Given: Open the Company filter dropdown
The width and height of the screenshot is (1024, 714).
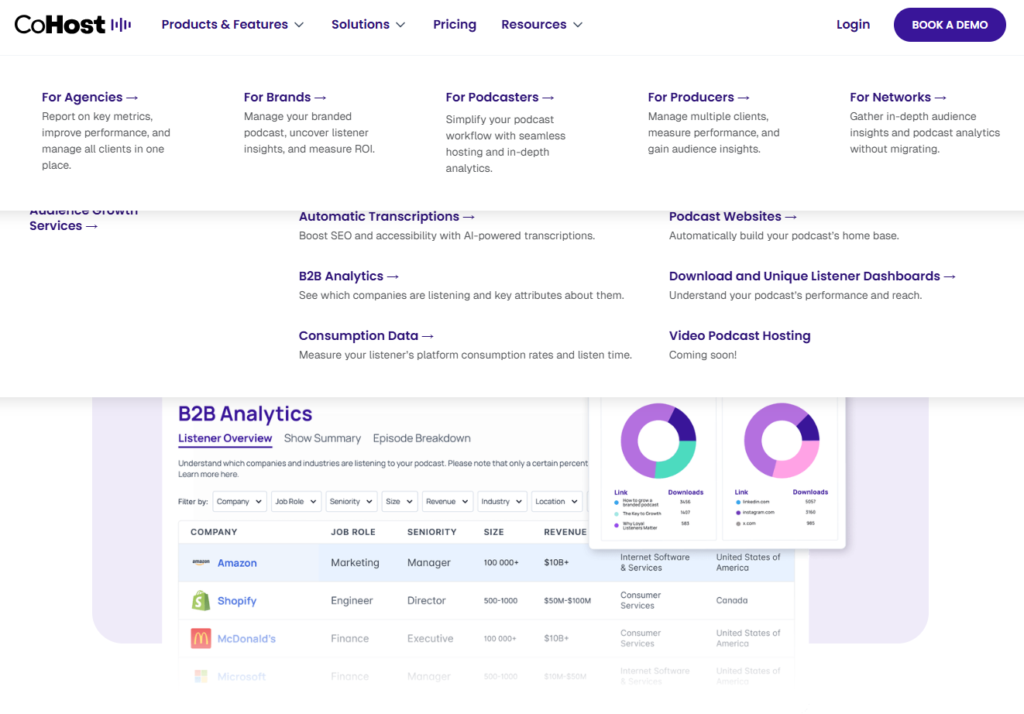Looking at the screenshot, I should [239, 502].
